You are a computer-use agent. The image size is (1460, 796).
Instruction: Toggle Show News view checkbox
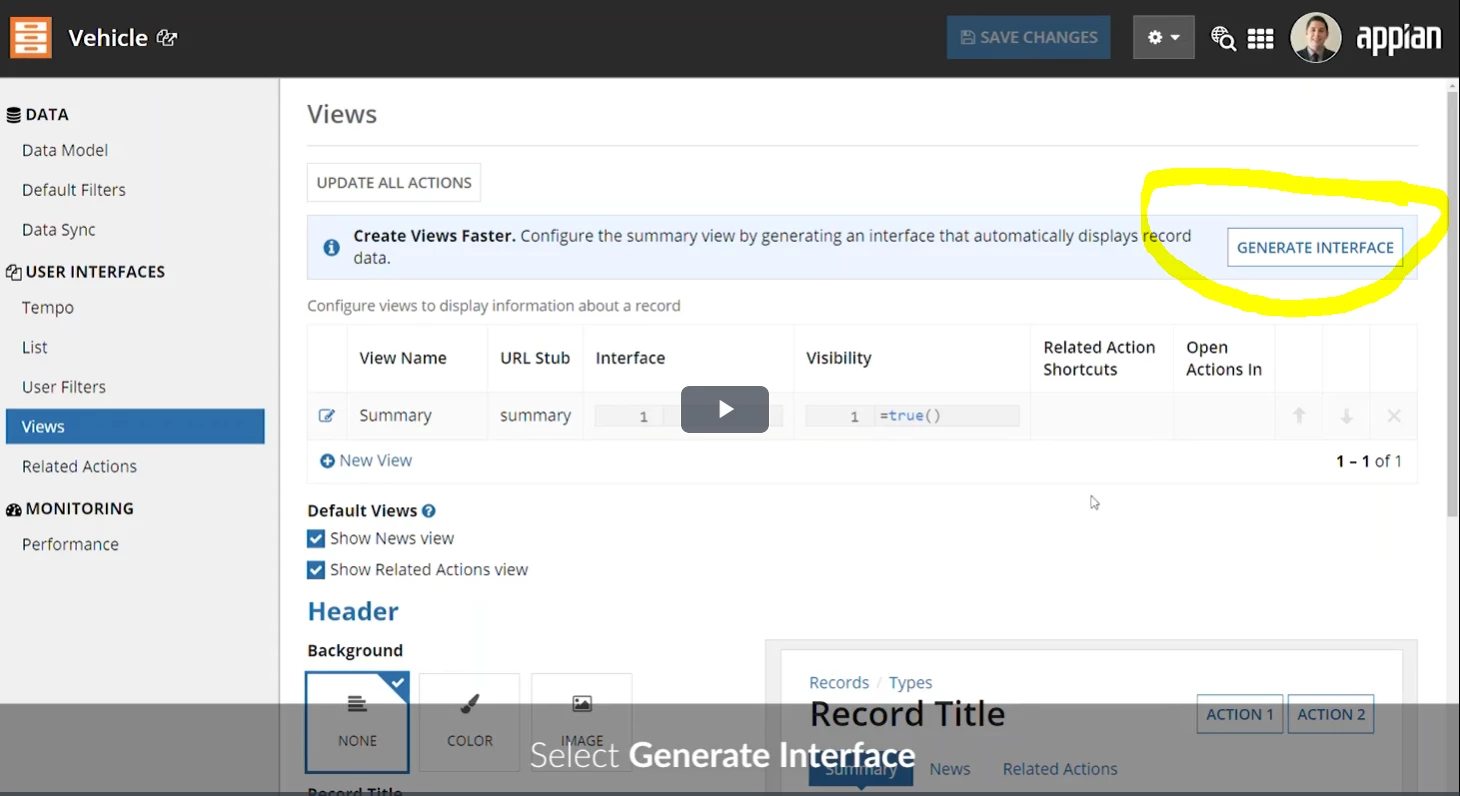316,539
